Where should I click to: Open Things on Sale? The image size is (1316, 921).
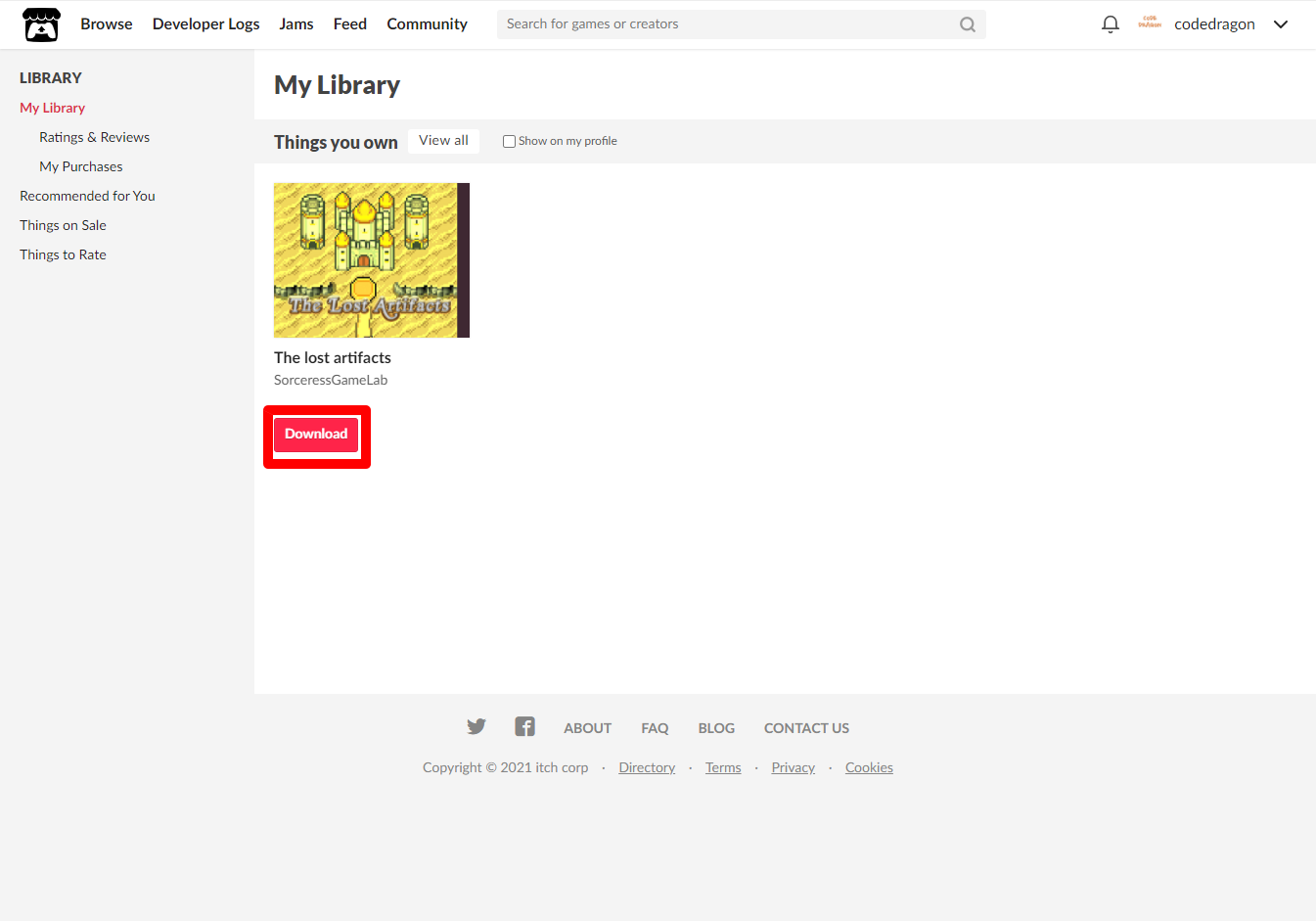coord(64,225)
